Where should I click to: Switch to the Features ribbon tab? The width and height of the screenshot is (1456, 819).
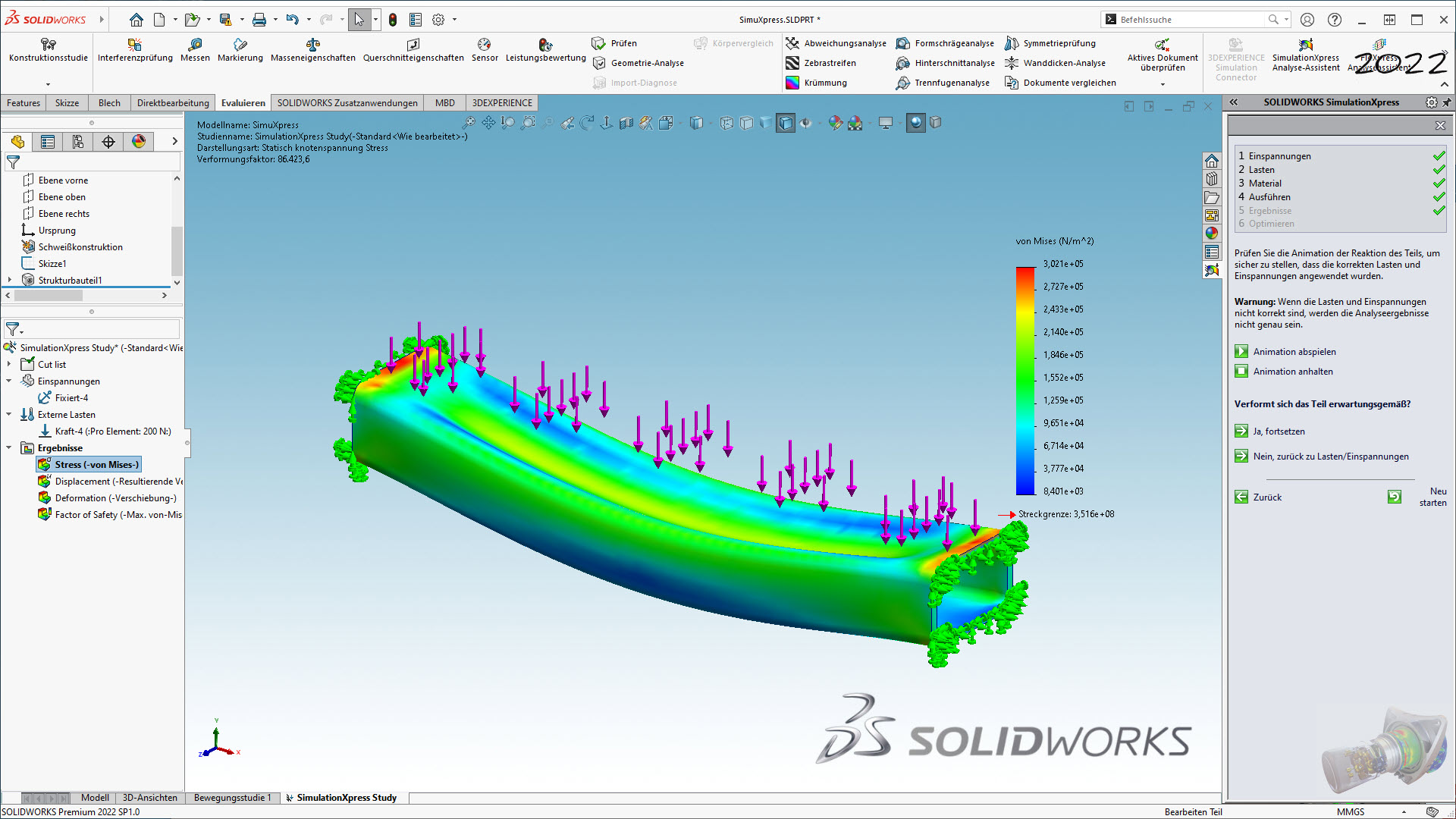(24, 103)
